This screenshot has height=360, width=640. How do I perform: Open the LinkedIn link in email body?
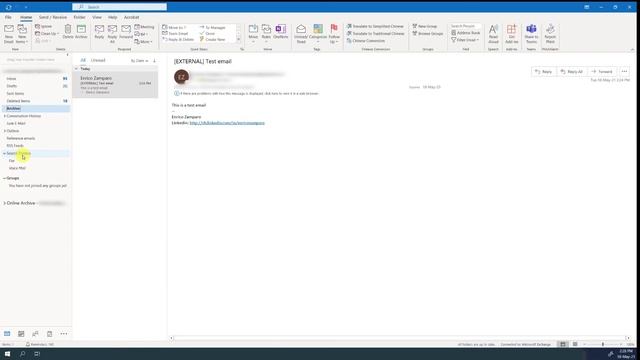tap(227, 123)
